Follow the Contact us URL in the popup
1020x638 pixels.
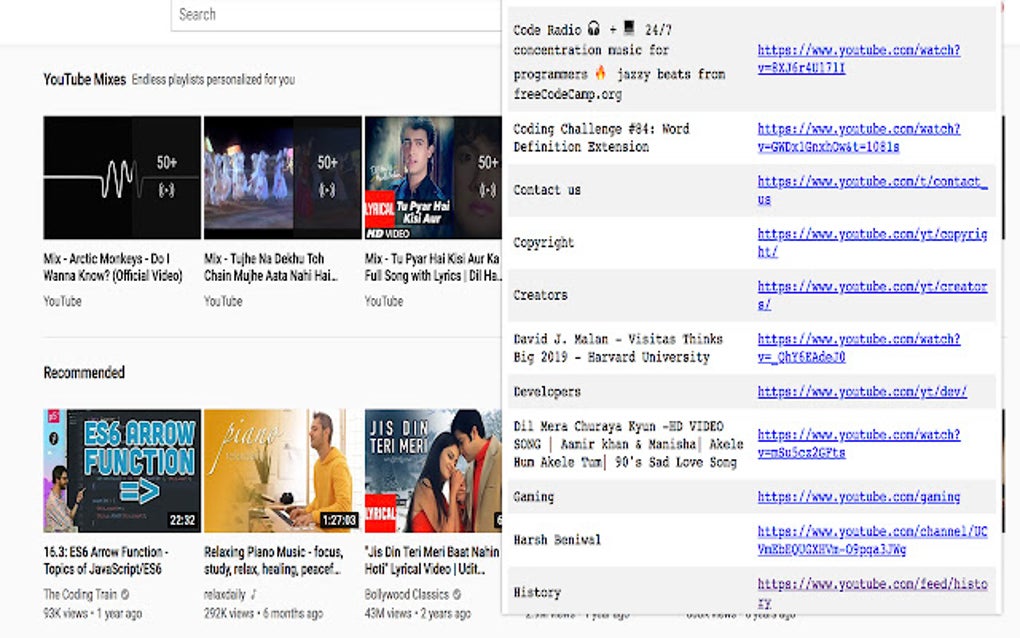pyautogui.click(x=871, y=190)
